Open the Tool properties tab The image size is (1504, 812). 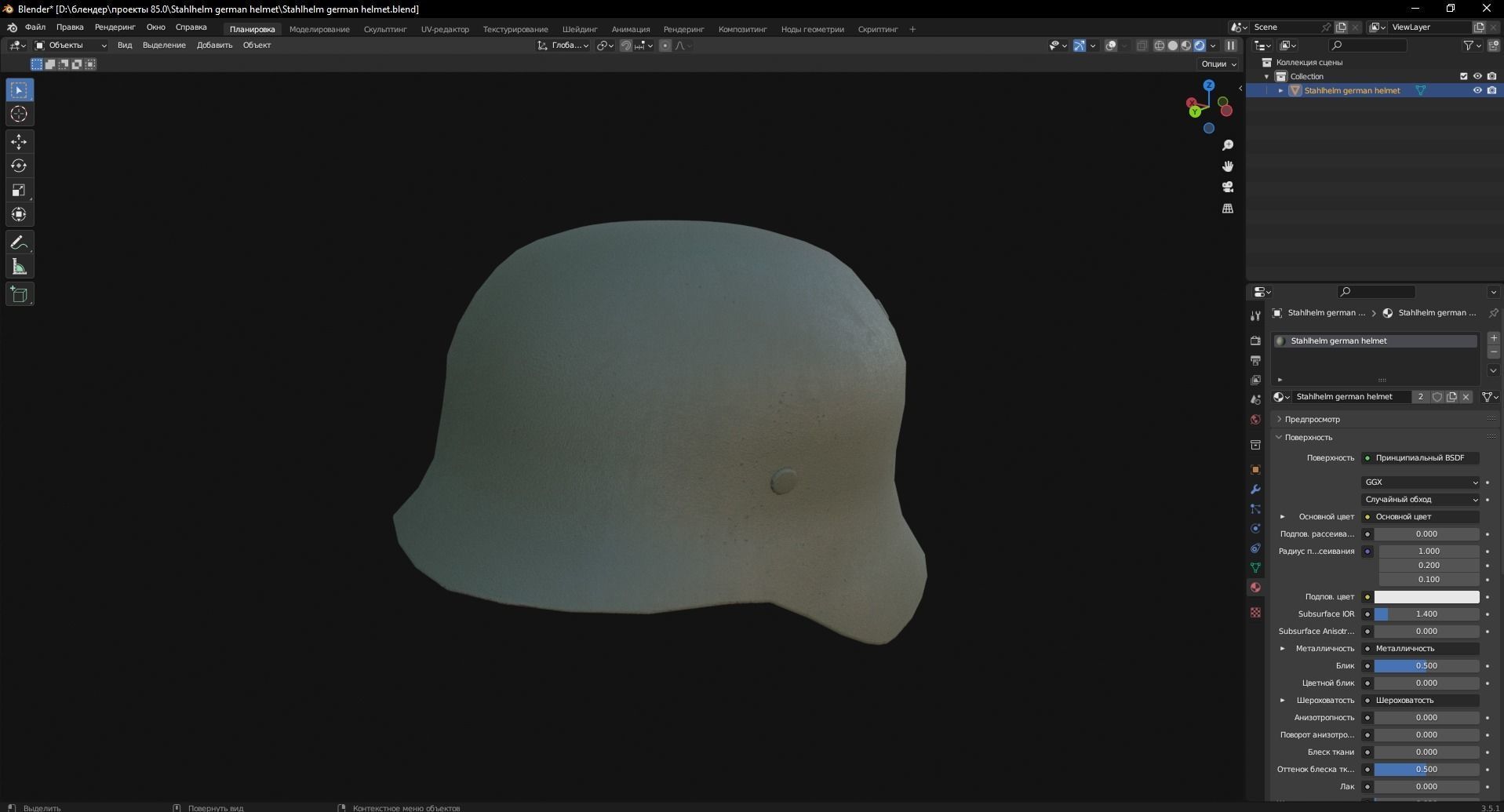tap(1255, 315)
